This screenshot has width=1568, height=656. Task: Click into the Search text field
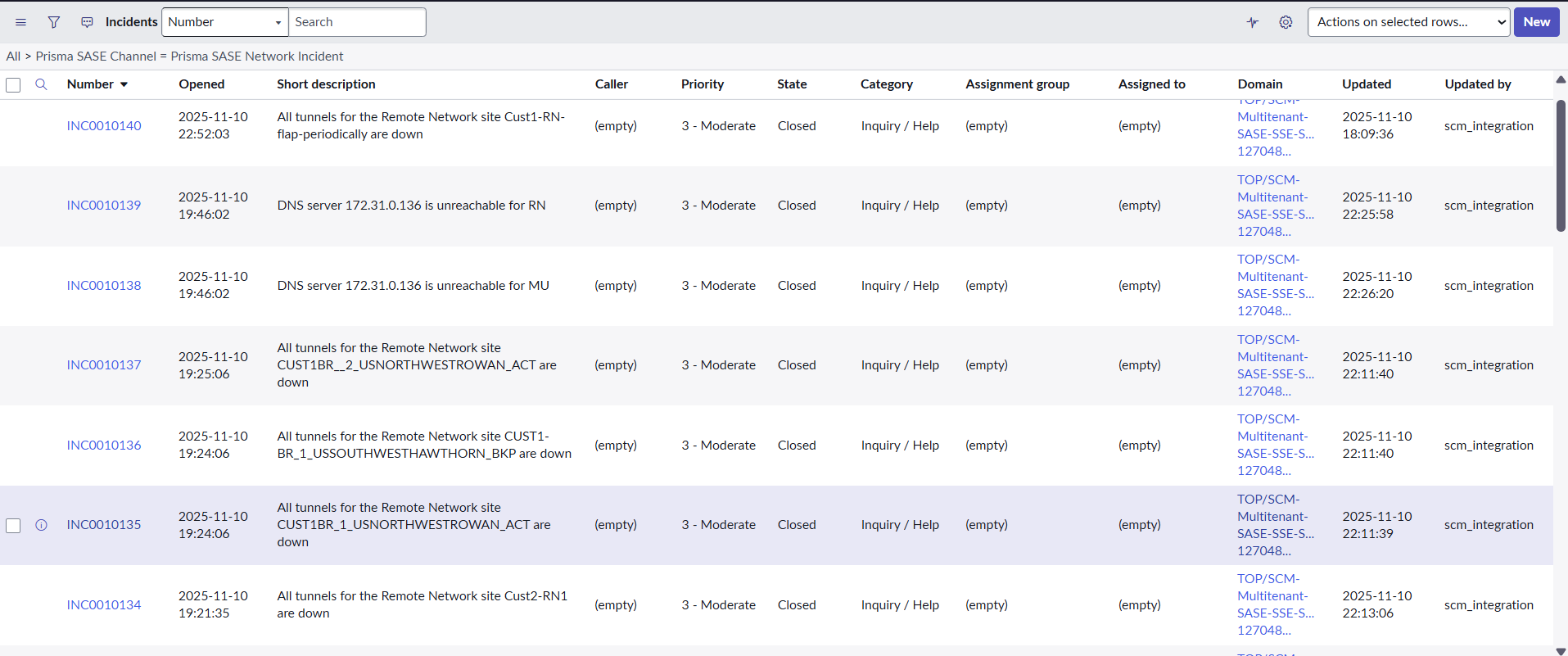tap(357, 22)
